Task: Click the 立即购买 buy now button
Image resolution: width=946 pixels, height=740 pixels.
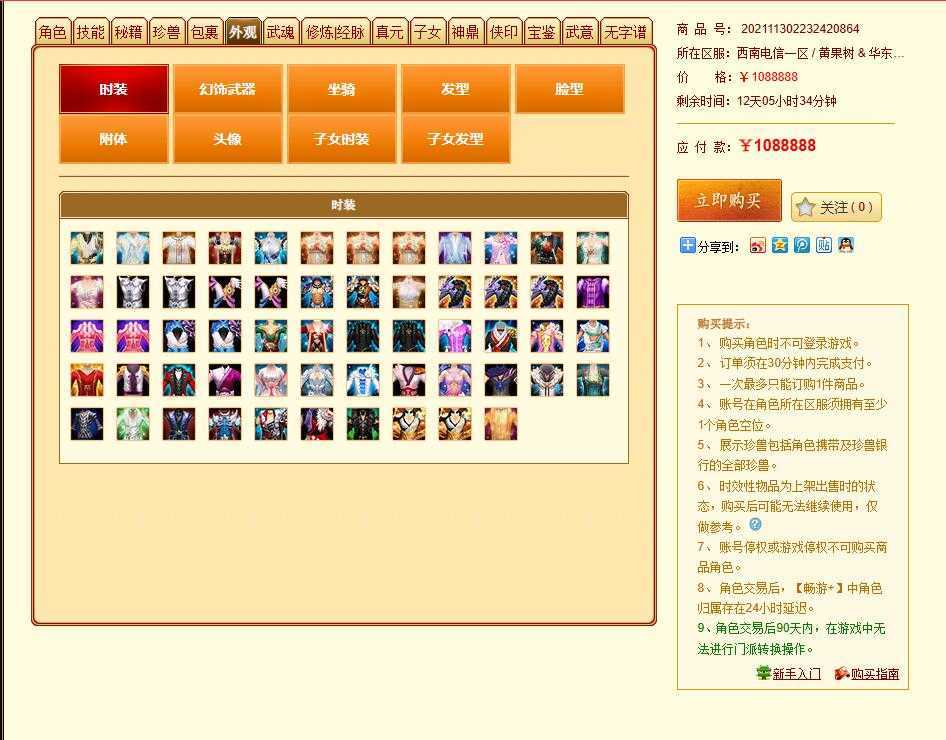Action: tap(729, 200)
